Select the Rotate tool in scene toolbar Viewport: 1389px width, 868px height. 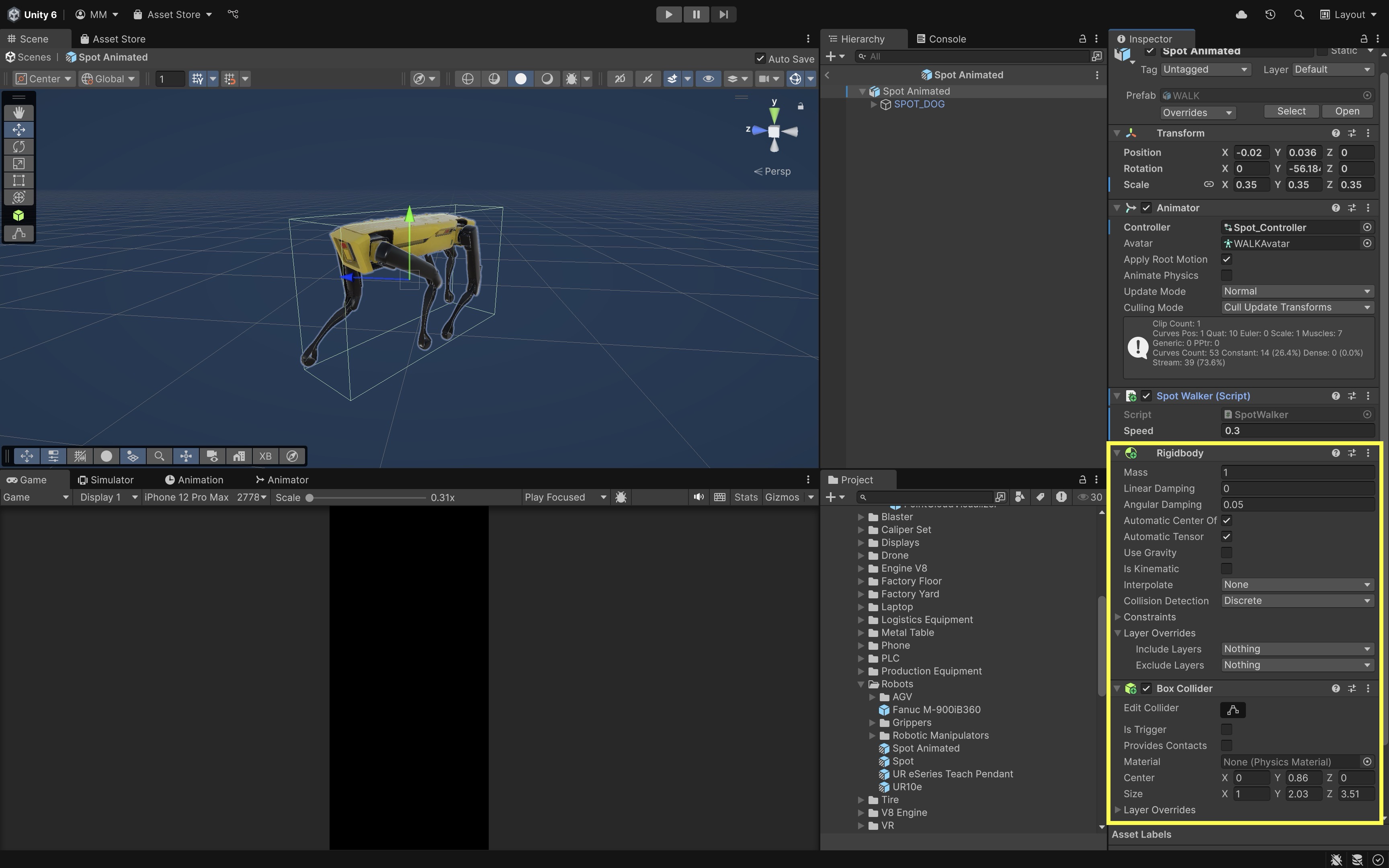pos(18,146)
